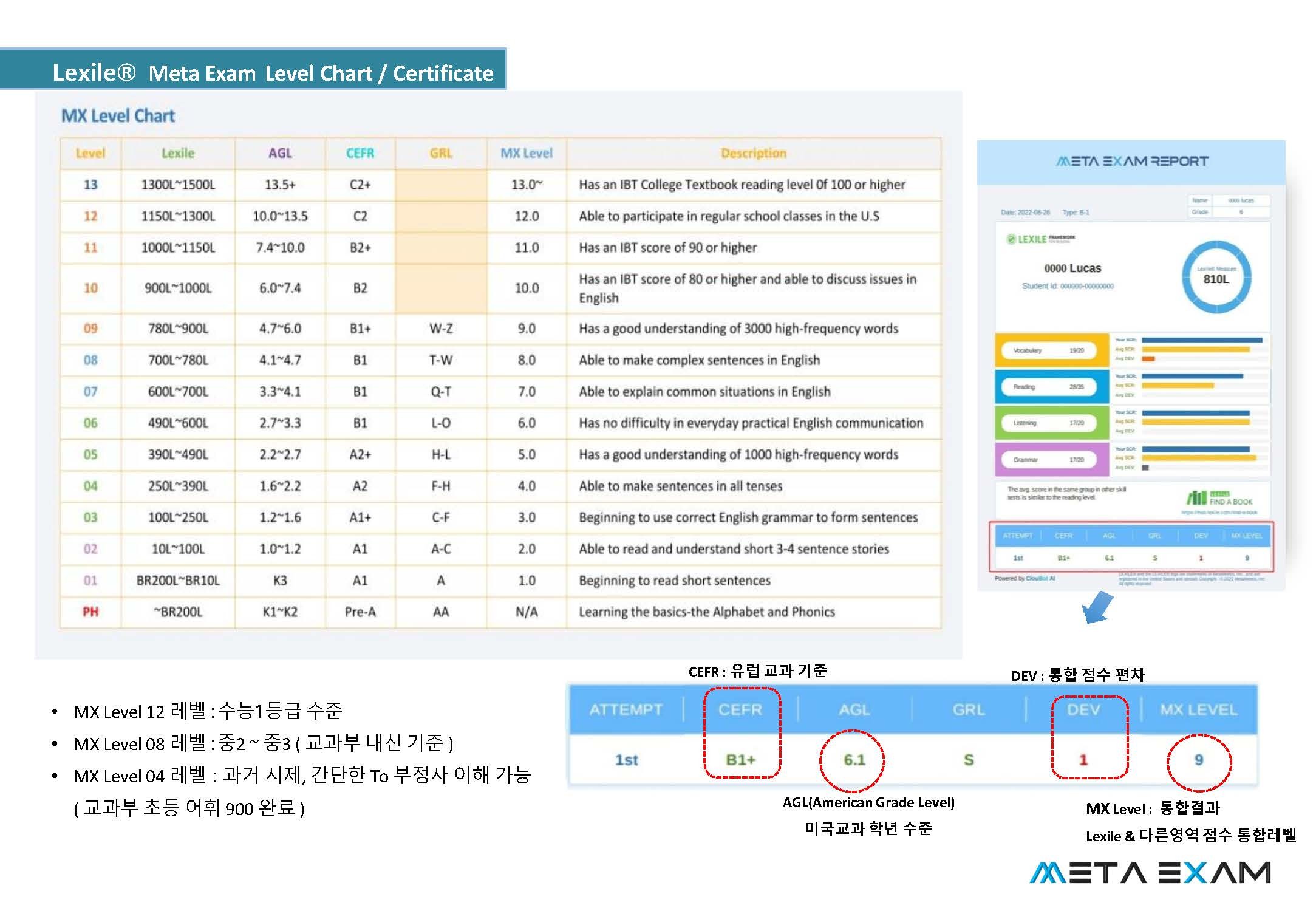The image size is (1316, 911).
Task: Click the Grammar Avg SCR yellow bar
Action: [1199, 458]
